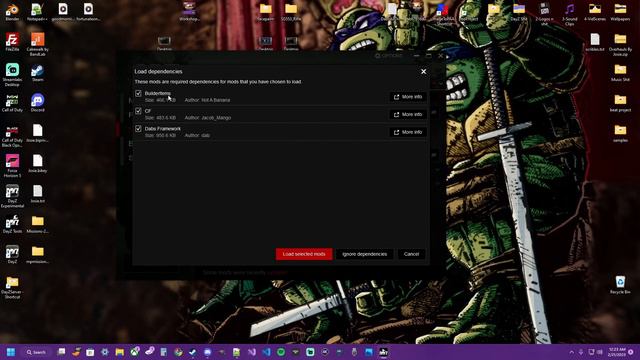Uncheck the CF dependency checkbox
The image size is (640, 360).
[x=138, y=111]
